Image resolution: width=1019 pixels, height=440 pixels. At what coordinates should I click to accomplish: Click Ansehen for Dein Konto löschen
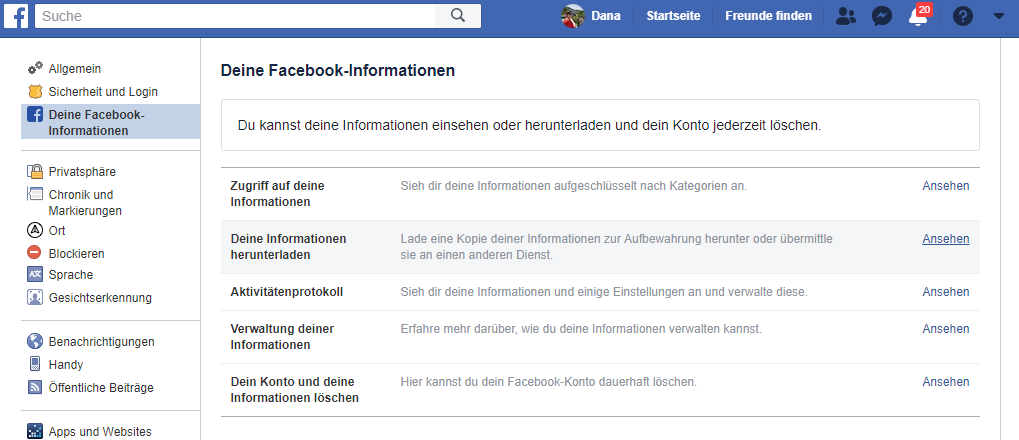click(946, 382)
